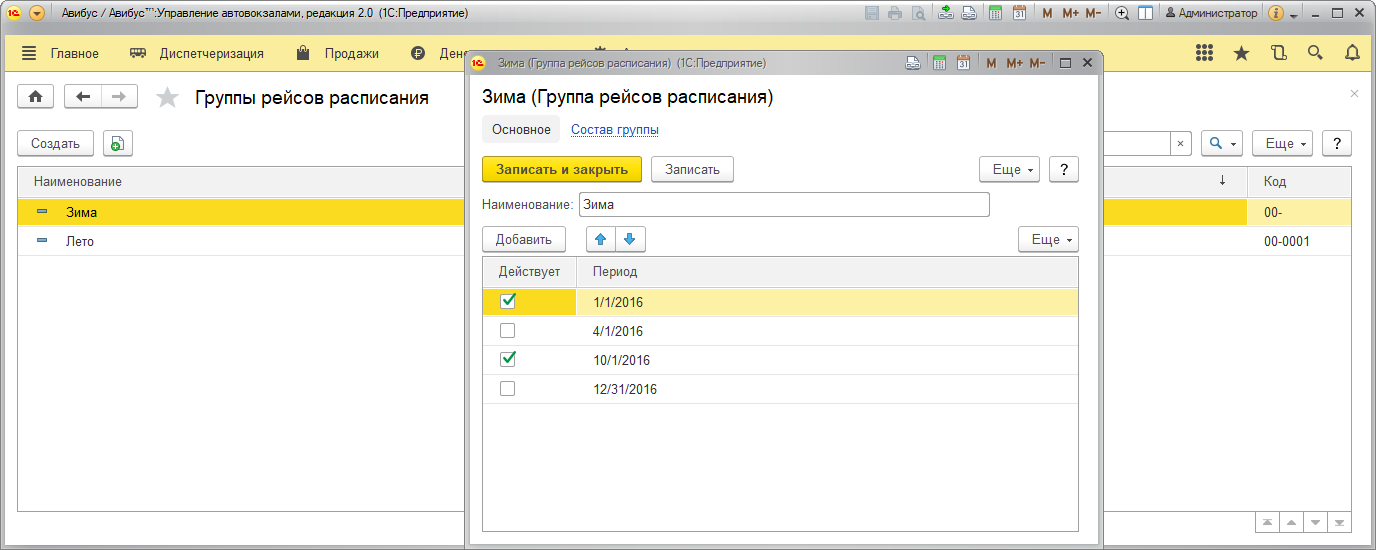Open Еще menu above periods table
This screenshot has height=550, width=1376.
(1048, 240)
